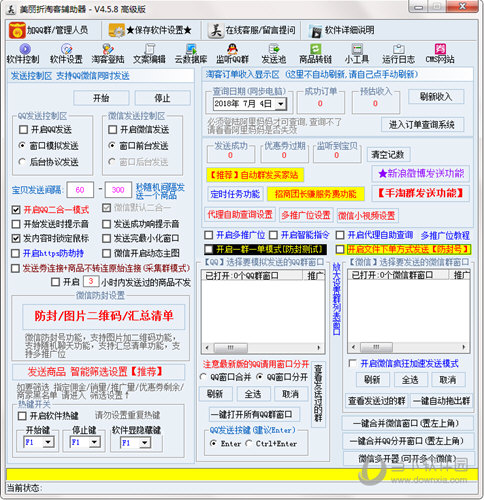Viewport: 484px width, 500px height.
Task: Open the 监听QQ群 penguin icon
Action: pyautogui.click(x=232, y=49)
